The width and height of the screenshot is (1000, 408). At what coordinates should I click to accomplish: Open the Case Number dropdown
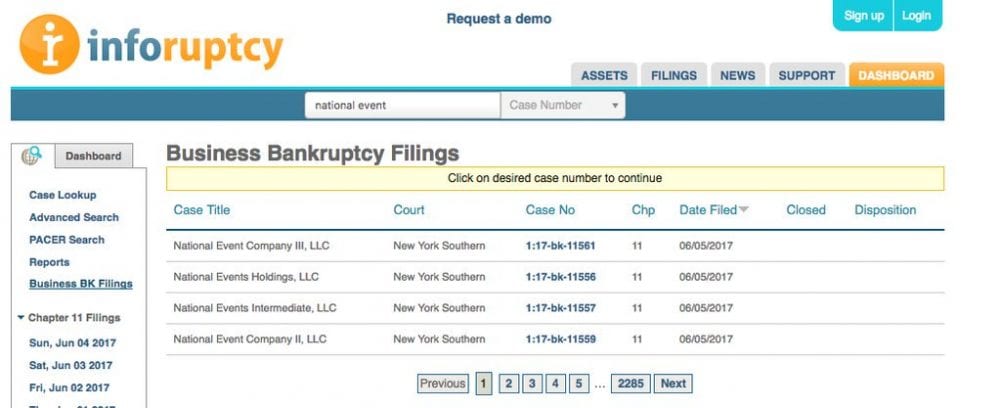[562, 105]
